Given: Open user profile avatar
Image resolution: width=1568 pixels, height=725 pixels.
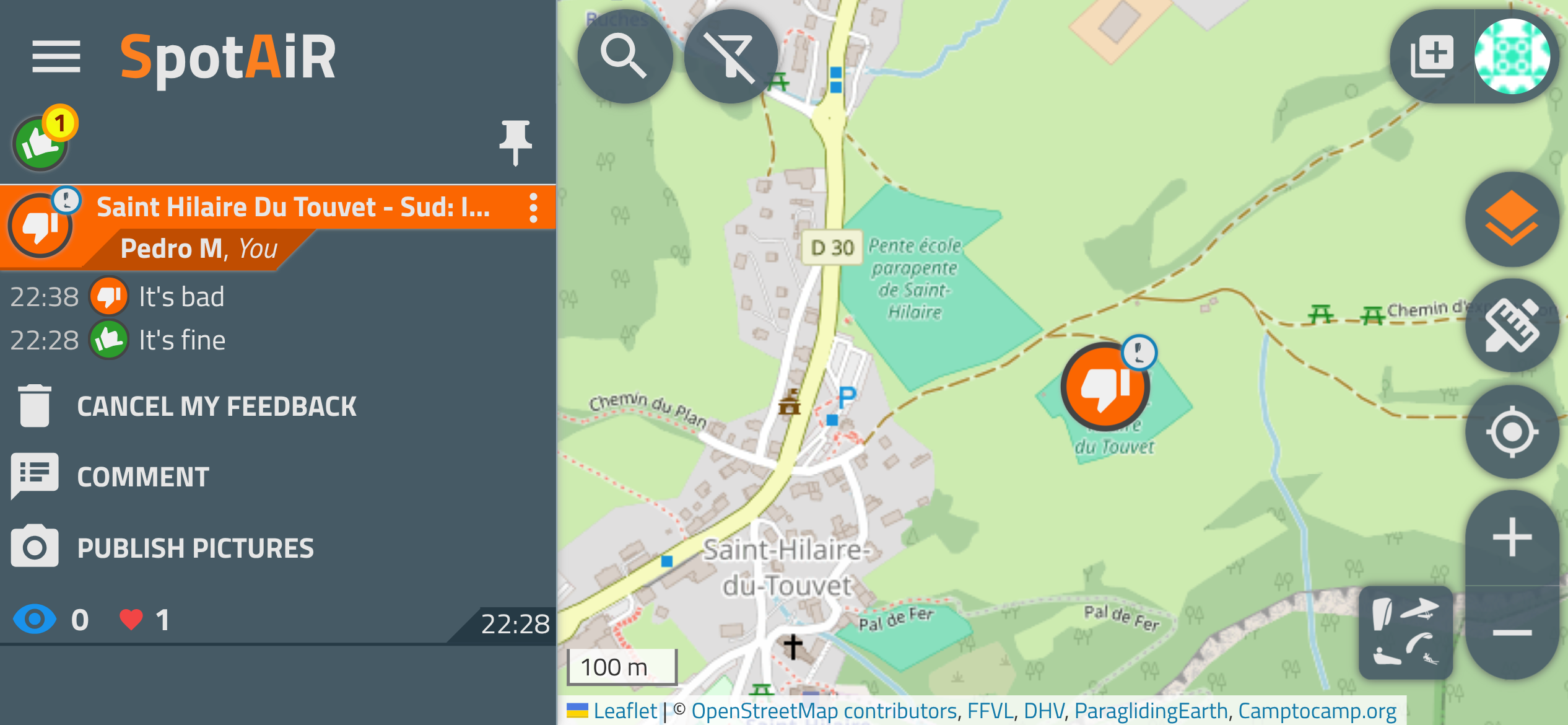Looking at the screenshot, I should pos(1512,56).
